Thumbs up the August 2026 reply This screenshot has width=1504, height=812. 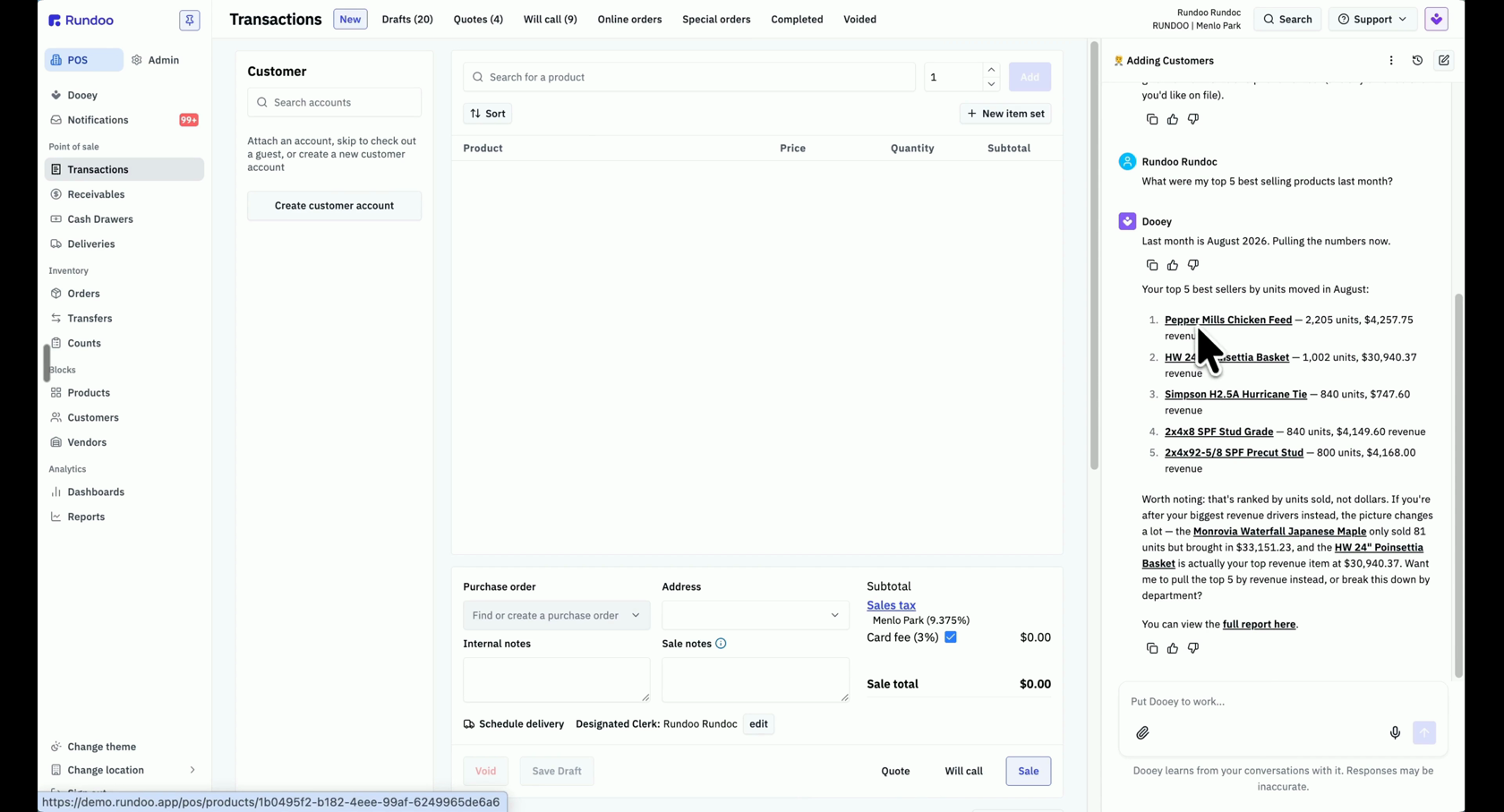(1173, 265)
